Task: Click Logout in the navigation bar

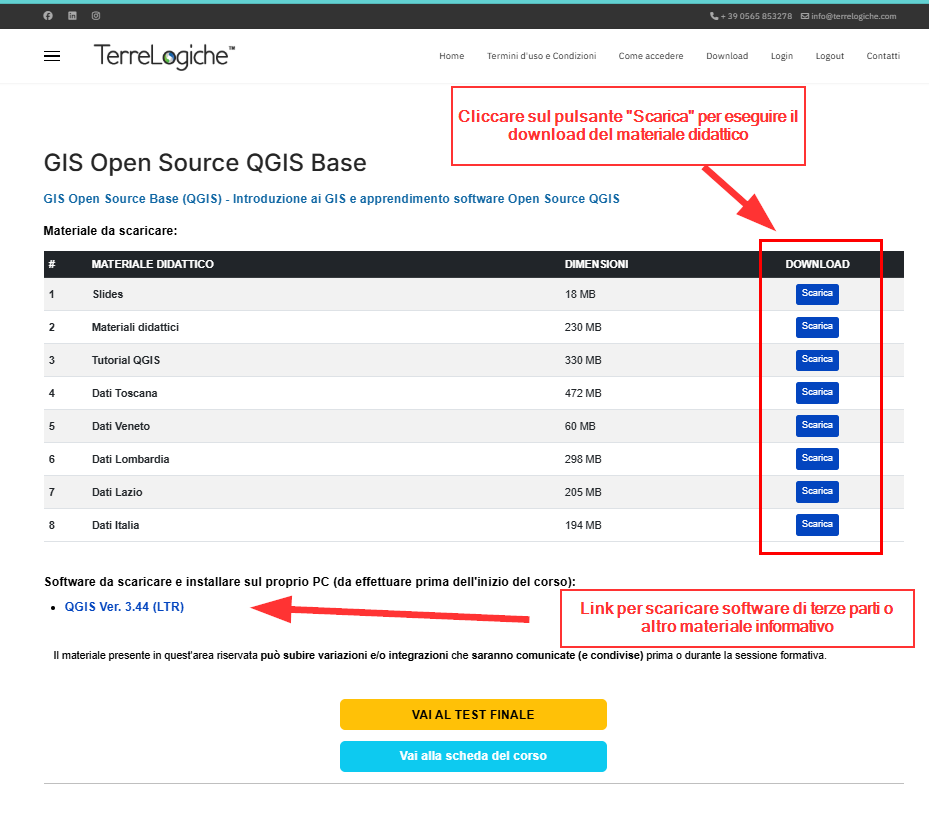Action: click(x=829, y=56)
